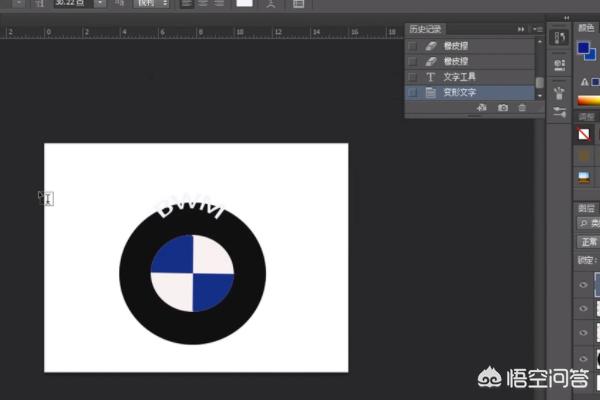The image size is (600, 400).
Task: Click the left align text button
Action: [x=187, y=3]
